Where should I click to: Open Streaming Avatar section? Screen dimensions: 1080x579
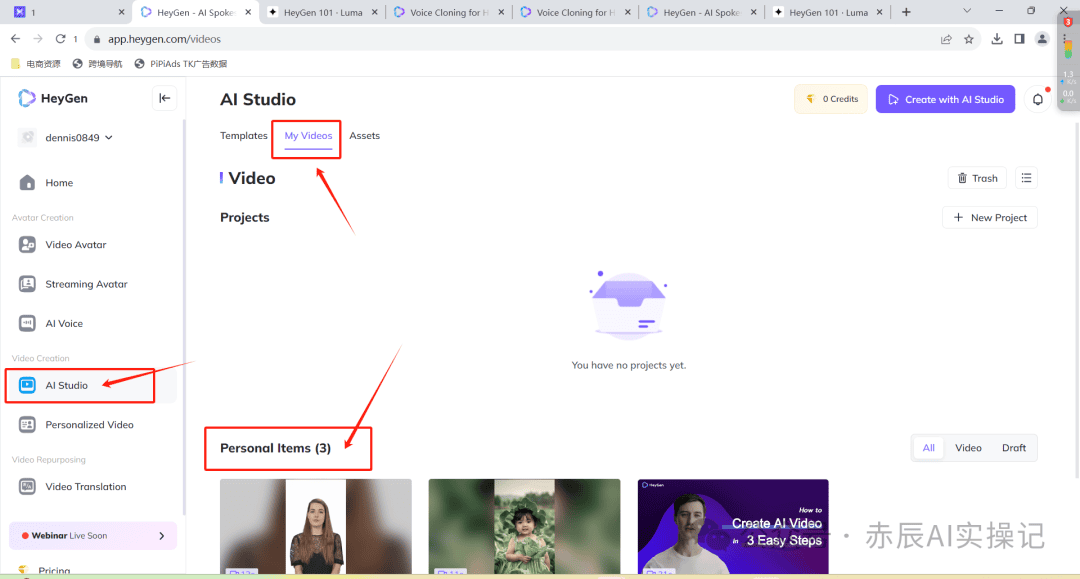86,284
